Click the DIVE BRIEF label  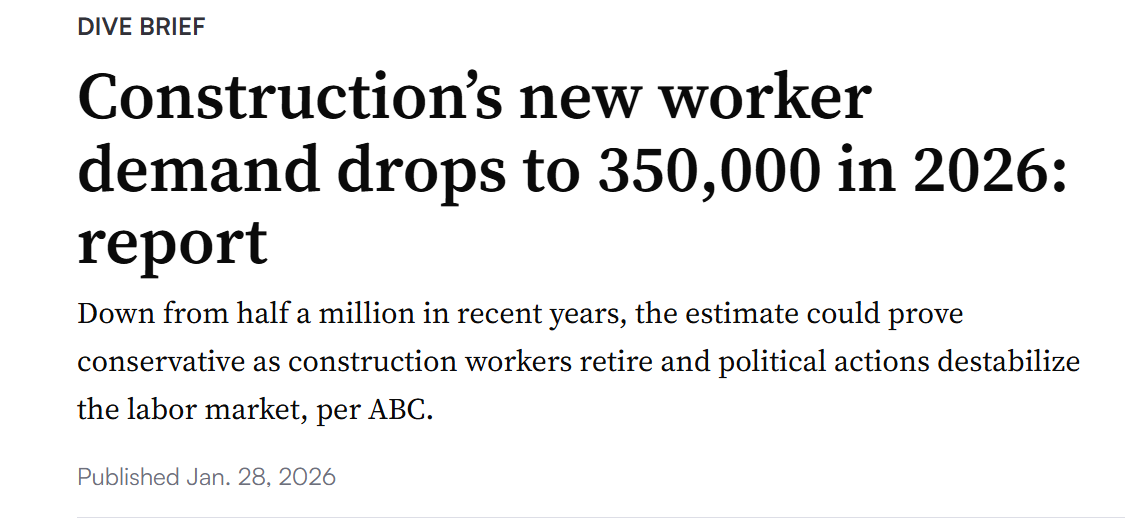[141, 27]
